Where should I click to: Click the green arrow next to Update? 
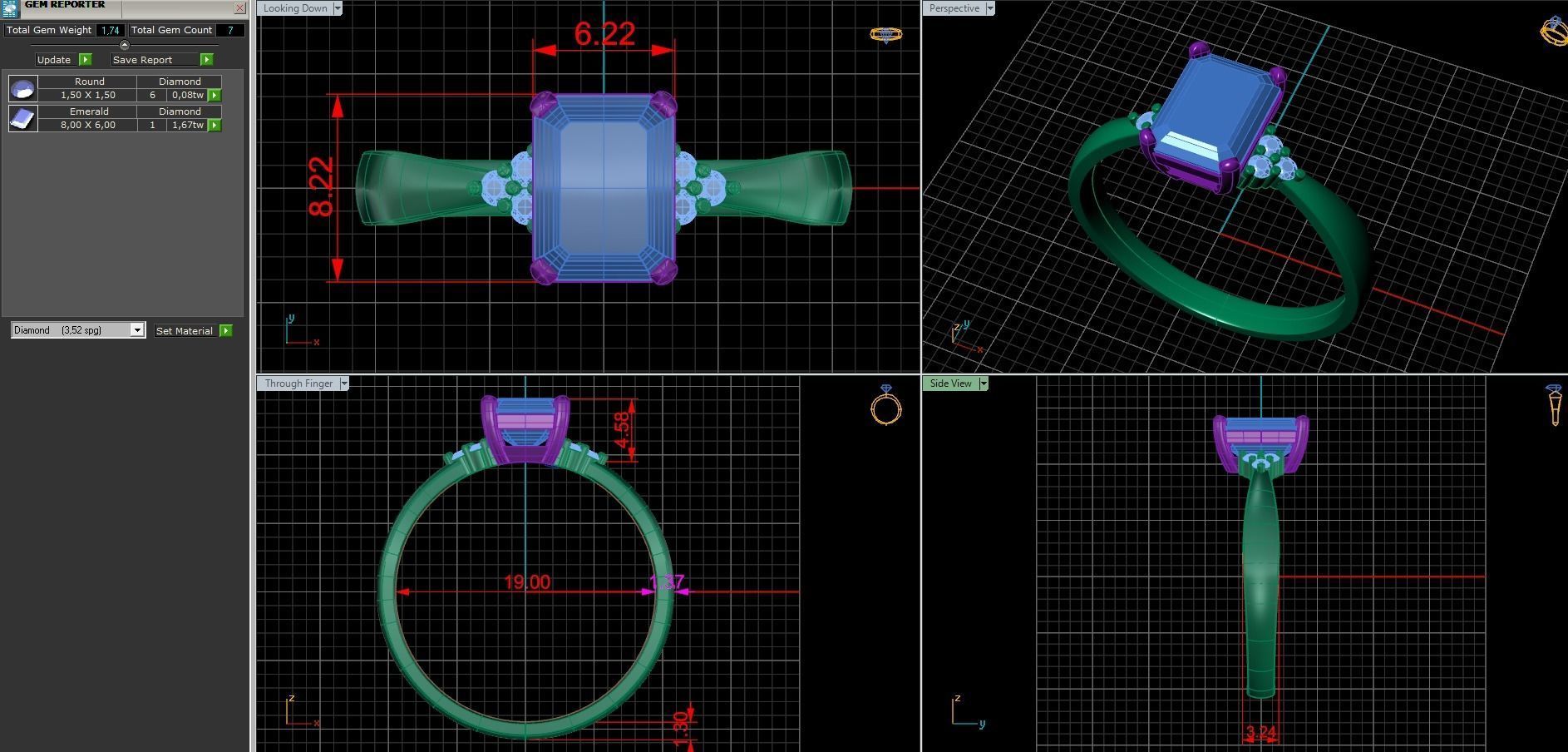coord(86,60)
